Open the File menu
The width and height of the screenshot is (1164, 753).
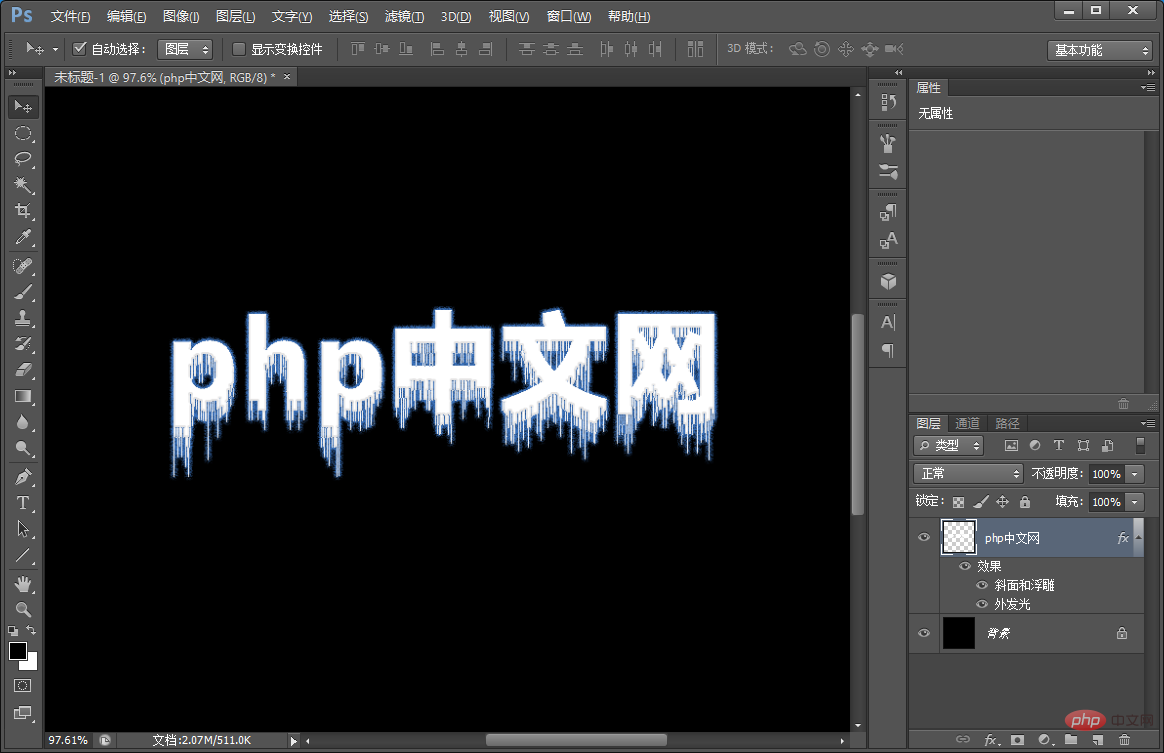(x=71, y=16)
